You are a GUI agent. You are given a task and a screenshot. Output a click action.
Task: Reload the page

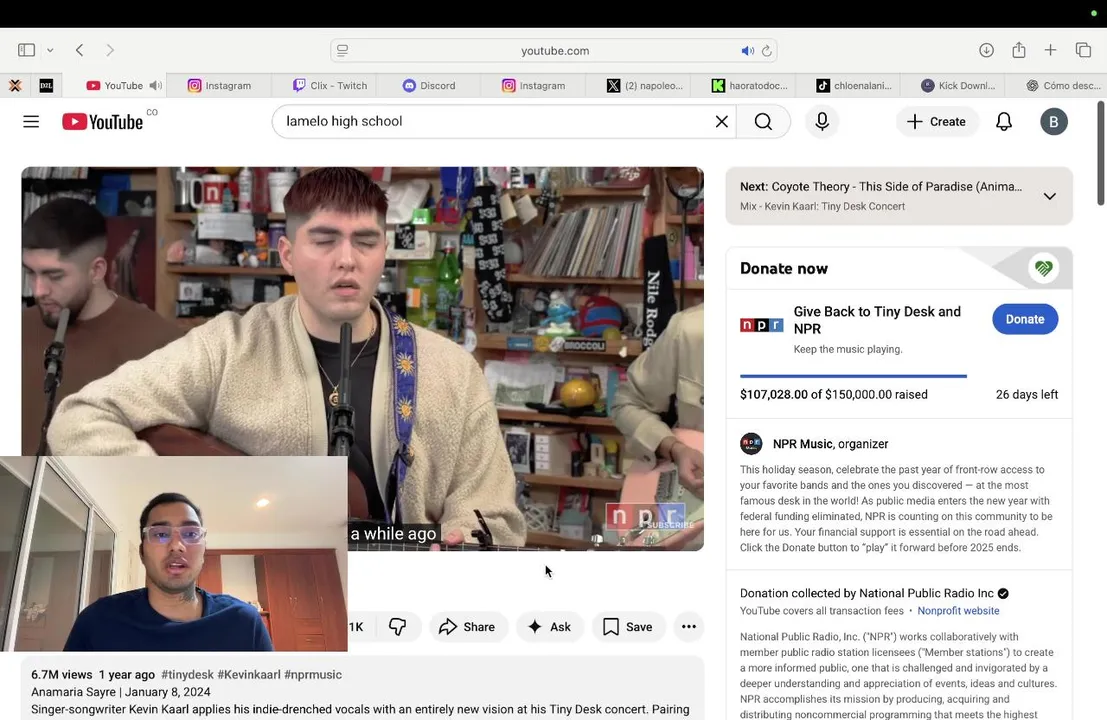[767, 51]
